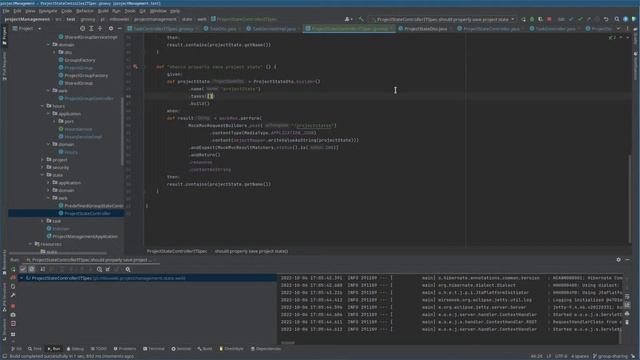640x360 pixels.
Task: Click the Git update project arrow icon
Action: coord(571,19)
